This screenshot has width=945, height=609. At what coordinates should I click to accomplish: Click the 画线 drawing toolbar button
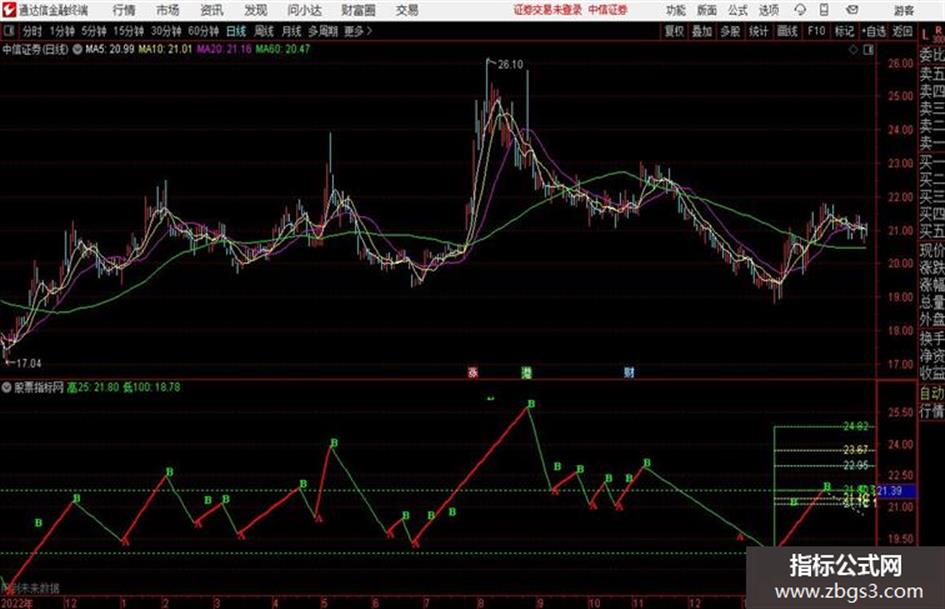click(x=787, y=31)
